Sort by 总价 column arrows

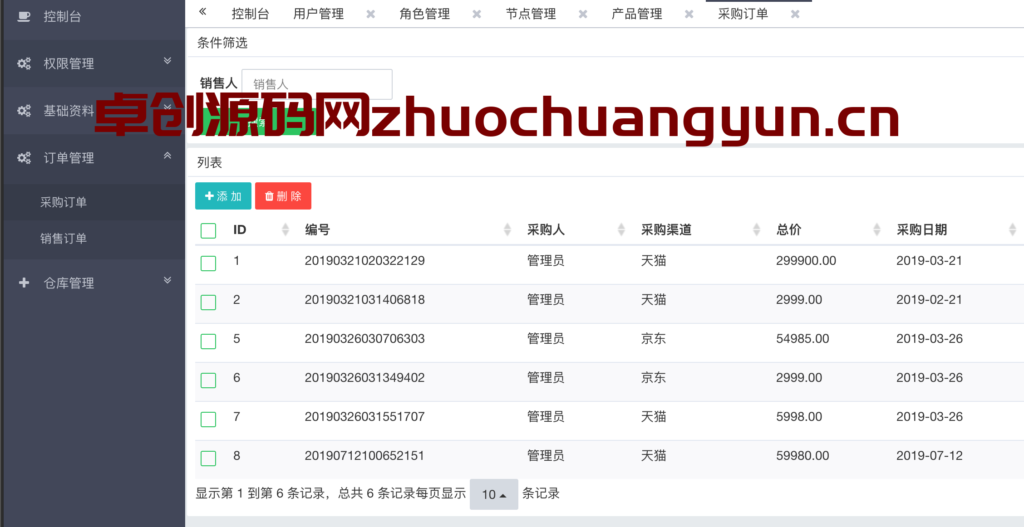coord(876,230)
